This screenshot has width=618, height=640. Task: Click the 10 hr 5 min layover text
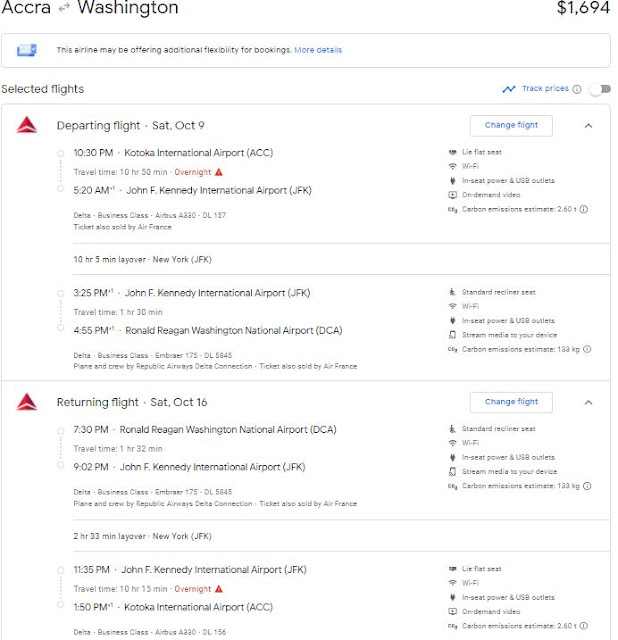(x=142, y=259)
